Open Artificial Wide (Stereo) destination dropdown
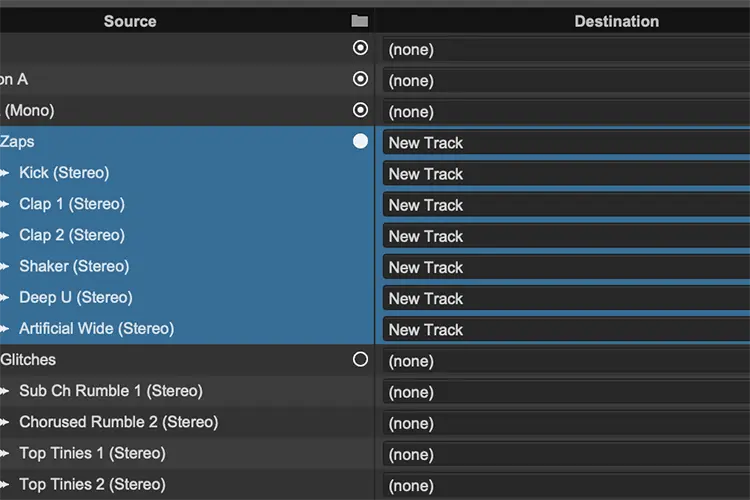This screenshot has width=750, height=500. (566, 330)
